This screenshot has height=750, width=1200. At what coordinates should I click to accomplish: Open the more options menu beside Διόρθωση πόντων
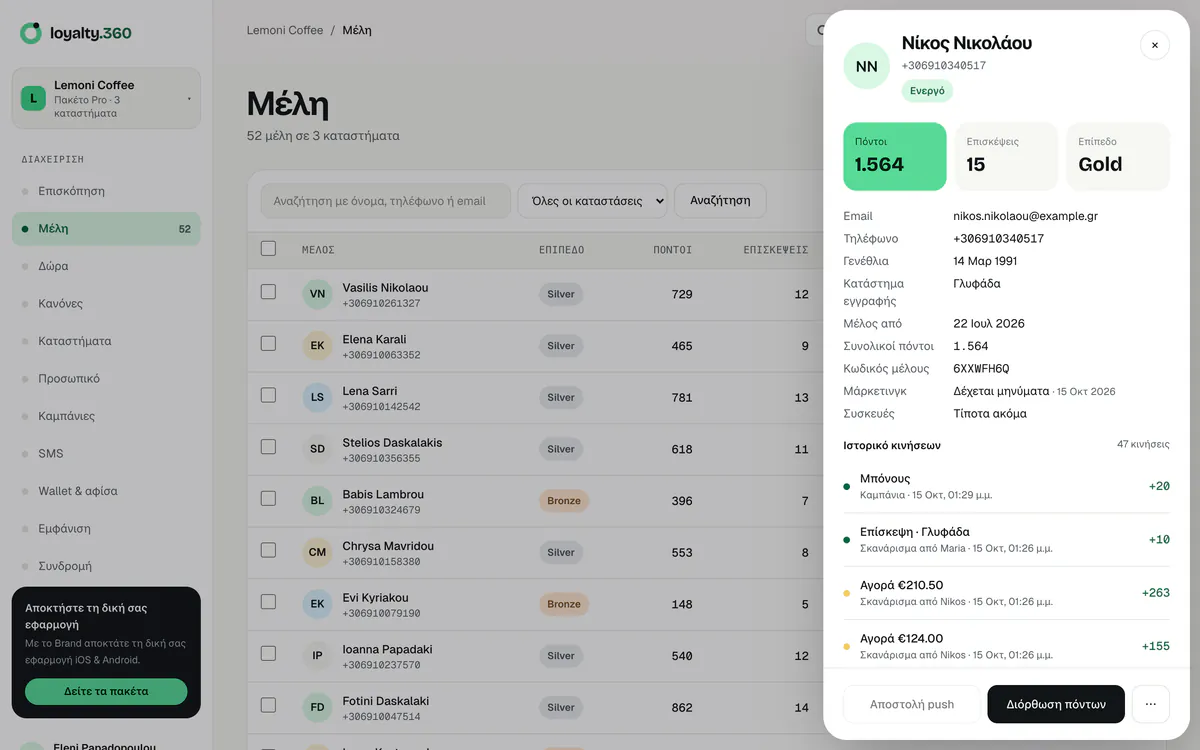click(1150, 704)
